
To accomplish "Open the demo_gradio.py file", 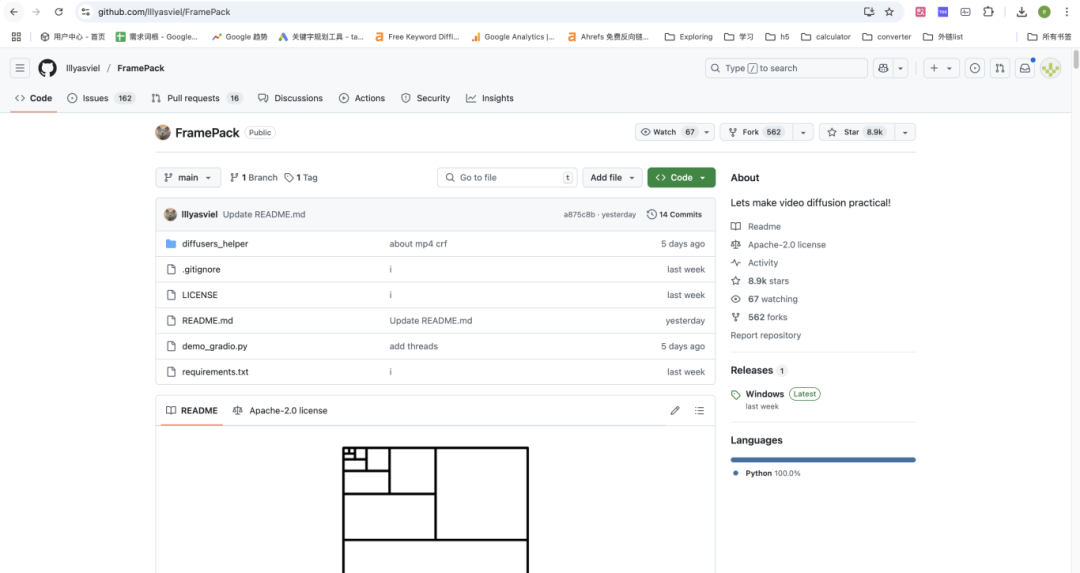I will [214, 346].
